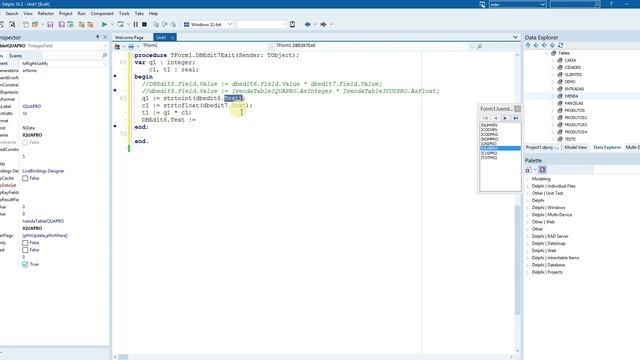The width and height of the screenshot is (640, 360).
Task: Open the alignment taRightJustify dropdown
Action: coord(105,63)
